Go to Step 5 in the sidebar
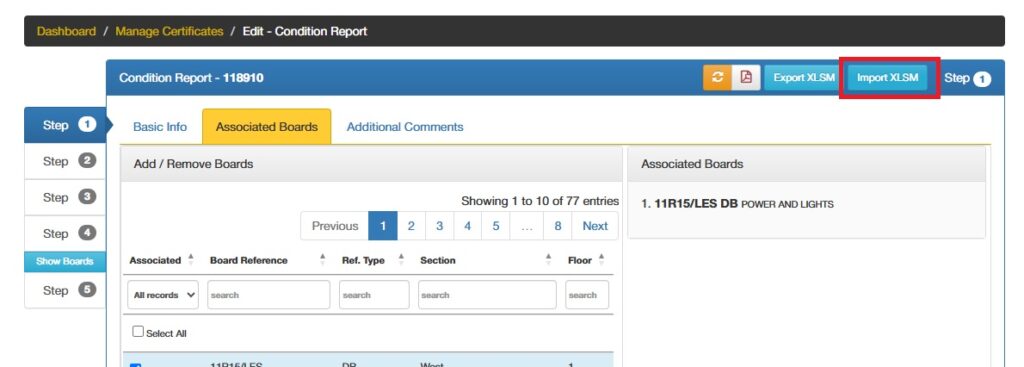Image resolution: width=1024 pixels, height=367 pixels. coord(65,290)
